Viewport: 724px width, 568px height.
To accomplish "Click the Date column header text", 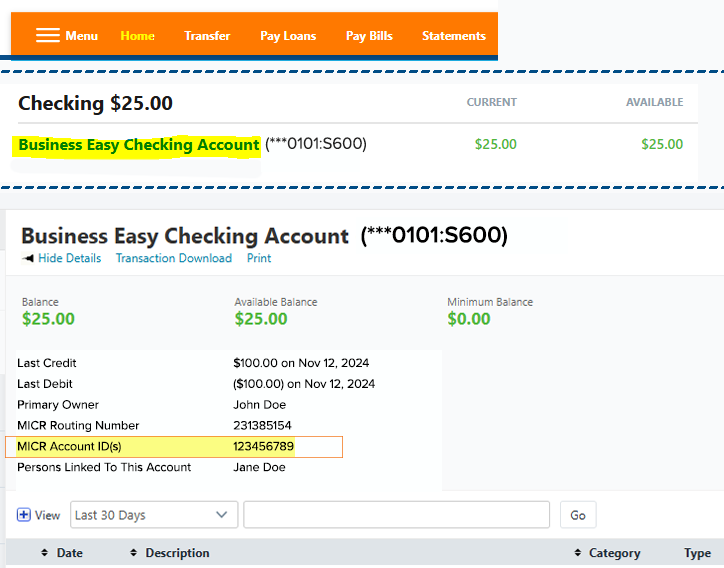I will (70, 553).
